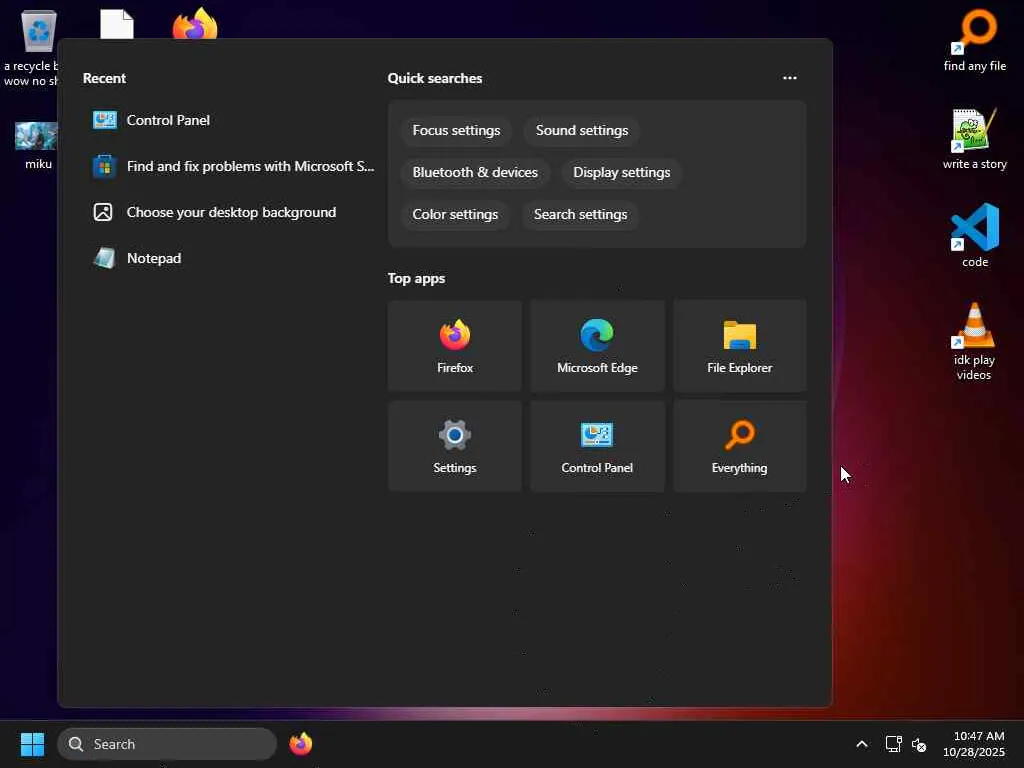Open Firefox from the taskbar
The height and width of the screenshot is (768, 1024).
pos(300,744)
